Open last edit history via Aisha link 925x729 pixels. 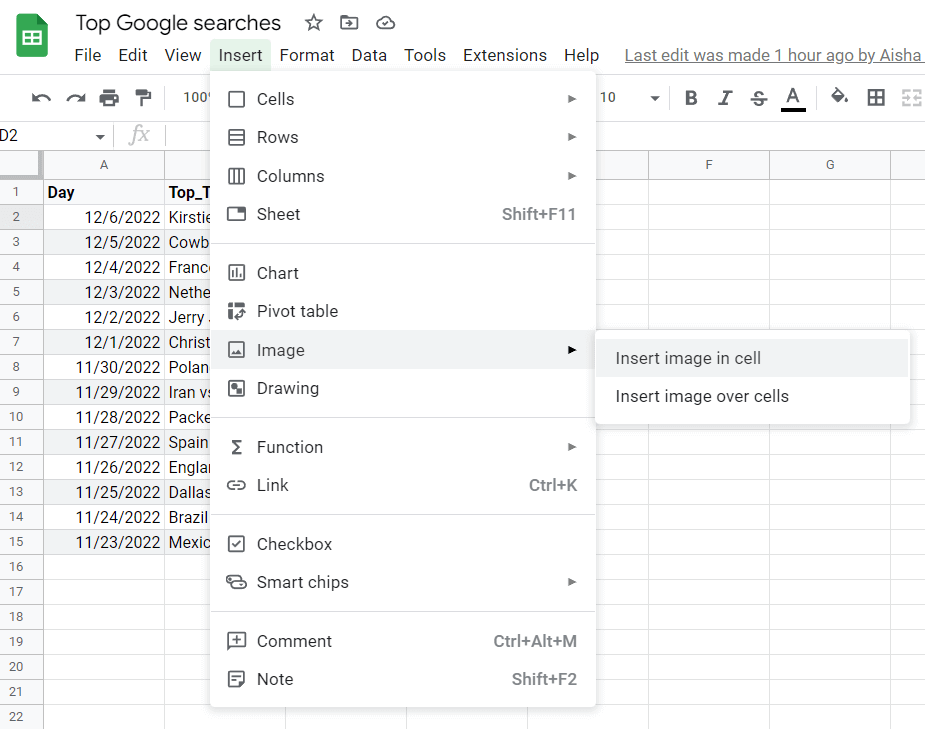tap(773, 55)
